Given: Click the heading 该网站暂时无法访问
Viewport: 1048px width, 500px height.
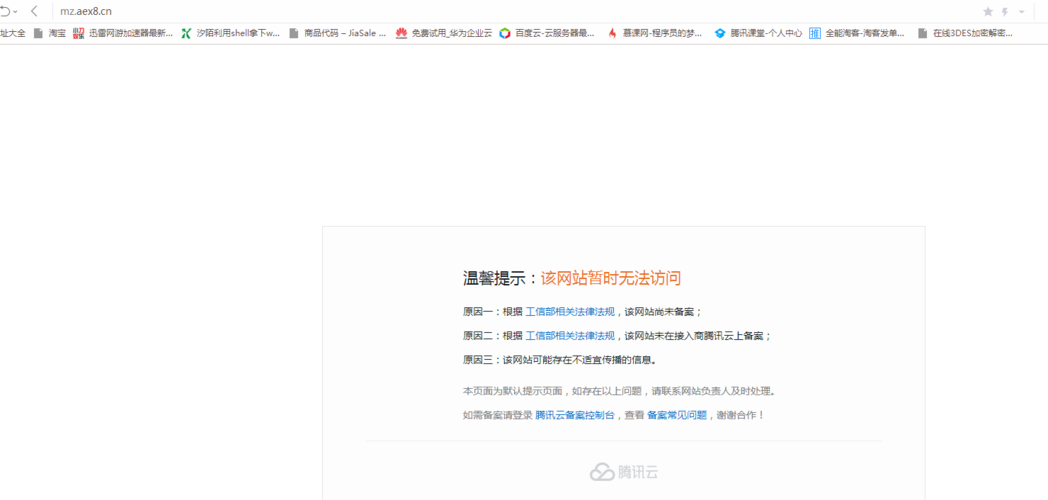Looking at the screenshot, I should (x=611, y=278).
